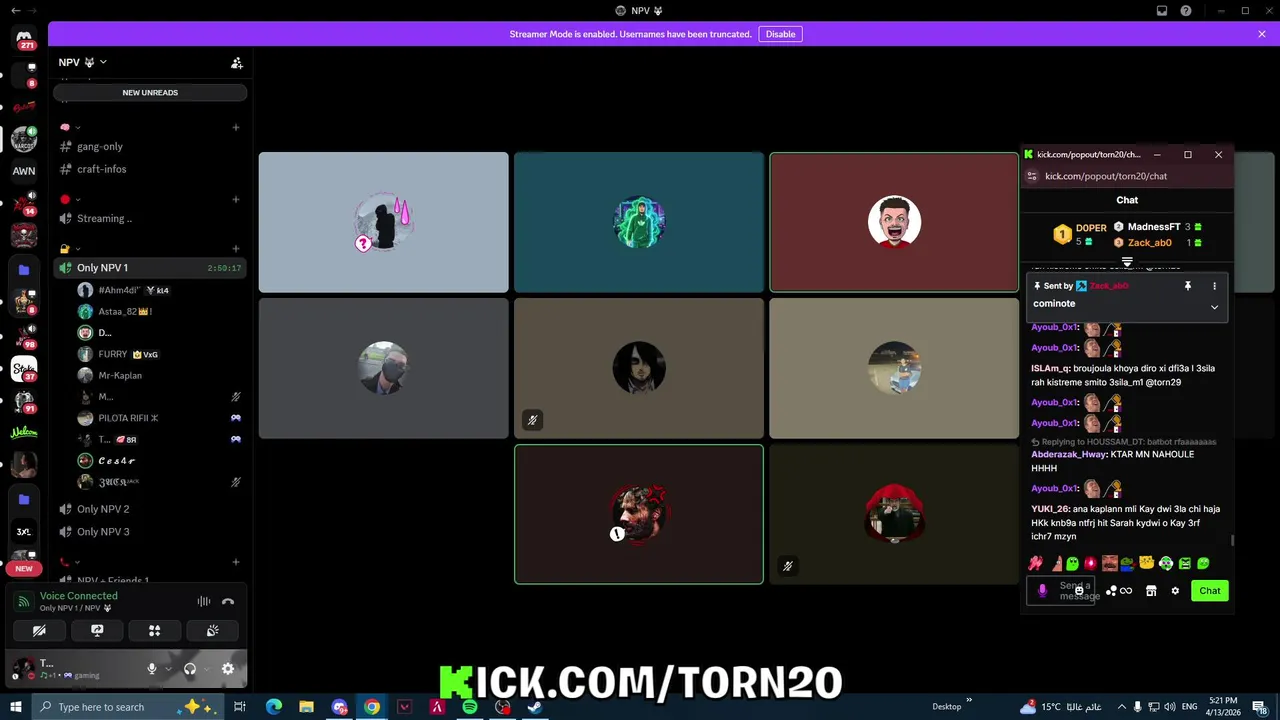
Task: Collapse the category above Streaming ..
Action: pyautogui.click(x=70, y=199)
